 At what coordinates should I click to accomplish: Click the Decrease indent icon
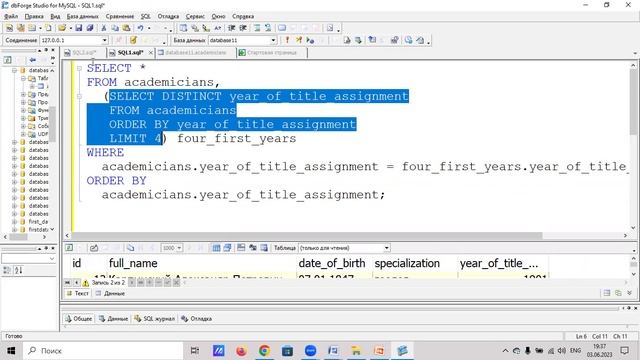(x=231, y=28)
